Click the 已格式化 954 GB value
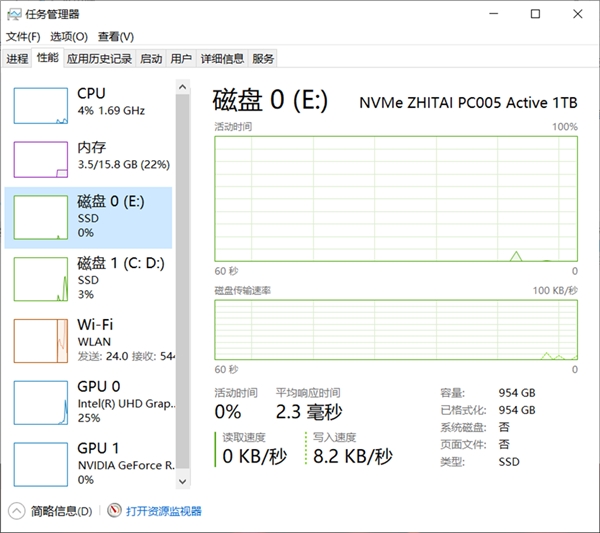Image resolution: width=600 pixels, height=533 pixels. point(517,410)
